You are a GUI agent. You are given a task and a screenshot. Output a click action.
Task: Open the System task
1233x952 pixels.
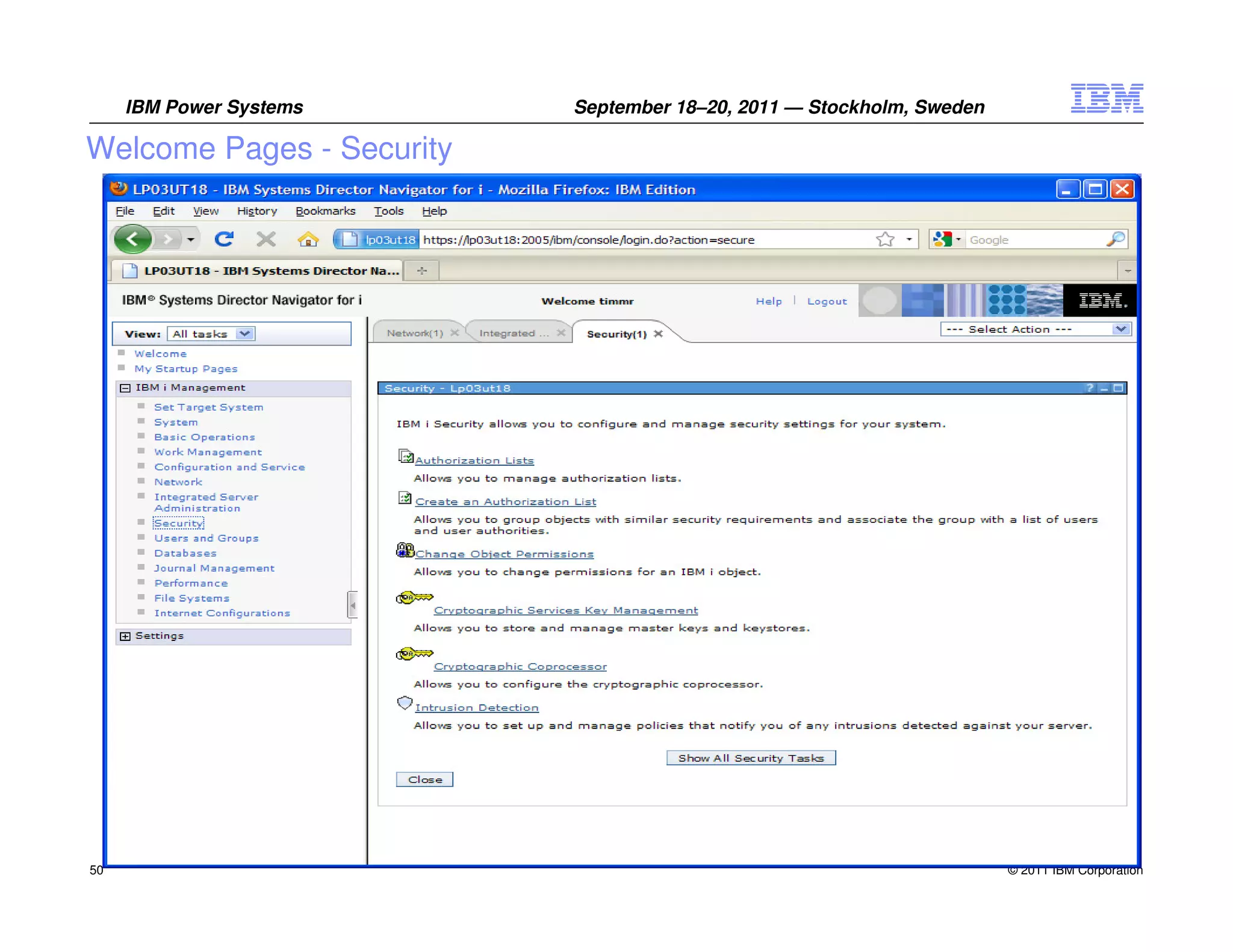(x=176, y=422)
